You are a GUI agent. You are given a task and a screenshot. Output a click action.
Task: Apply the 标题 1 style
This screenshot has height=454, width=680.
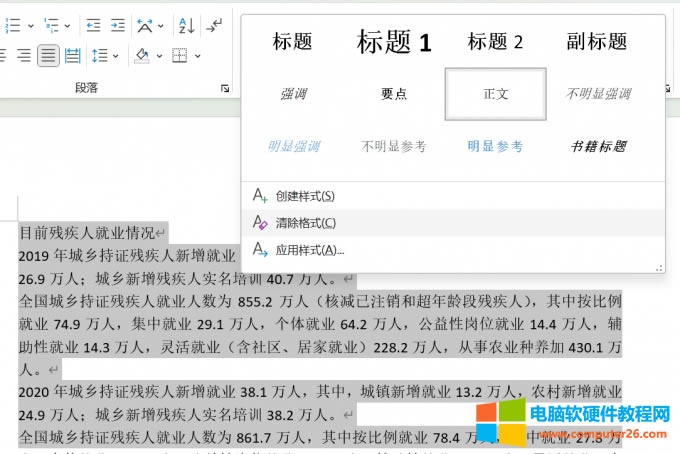[x=394, y=42]
